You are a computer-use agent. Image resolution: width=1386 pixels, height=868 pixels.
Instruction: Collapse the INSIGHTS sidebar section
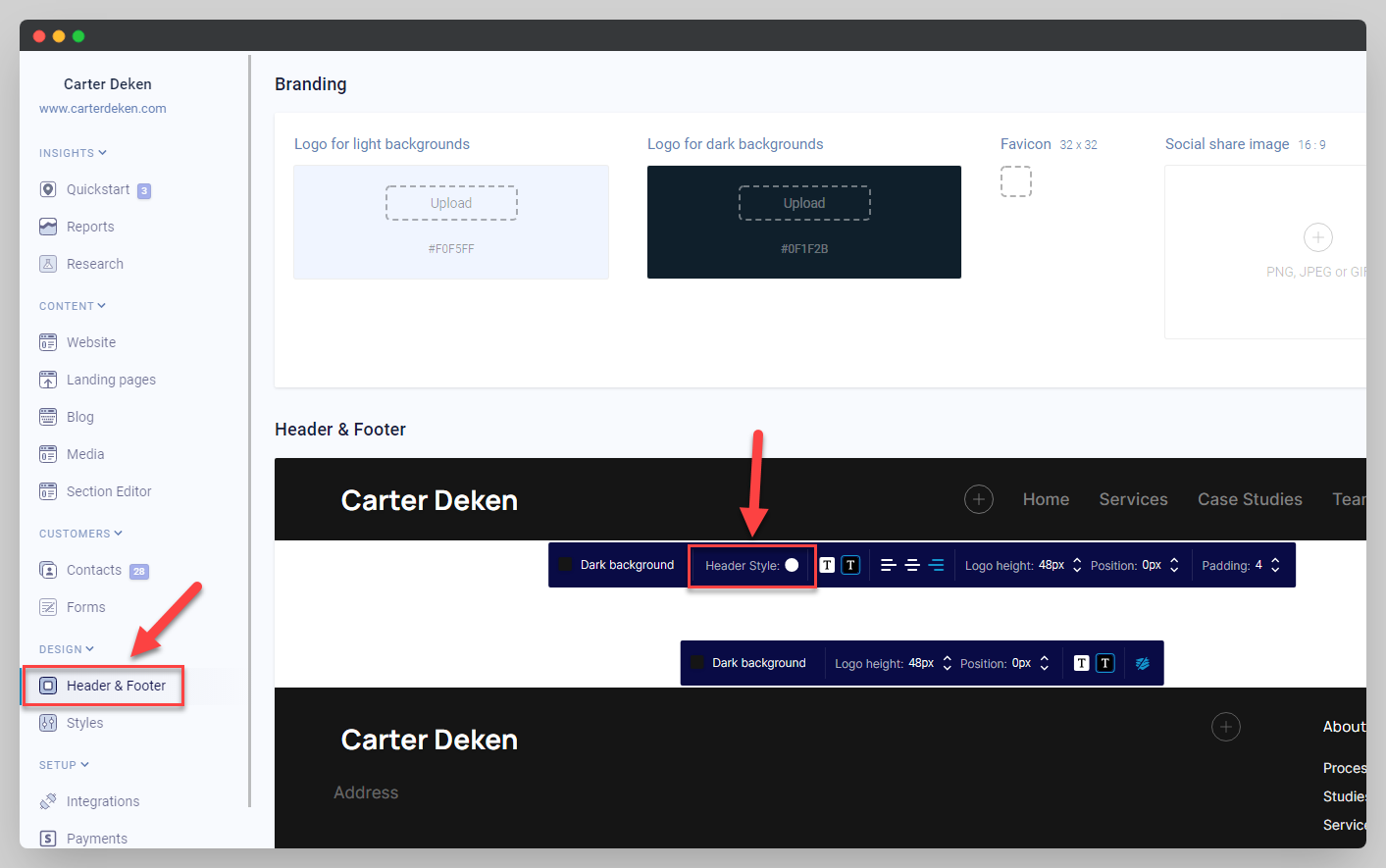coord(102,153)
